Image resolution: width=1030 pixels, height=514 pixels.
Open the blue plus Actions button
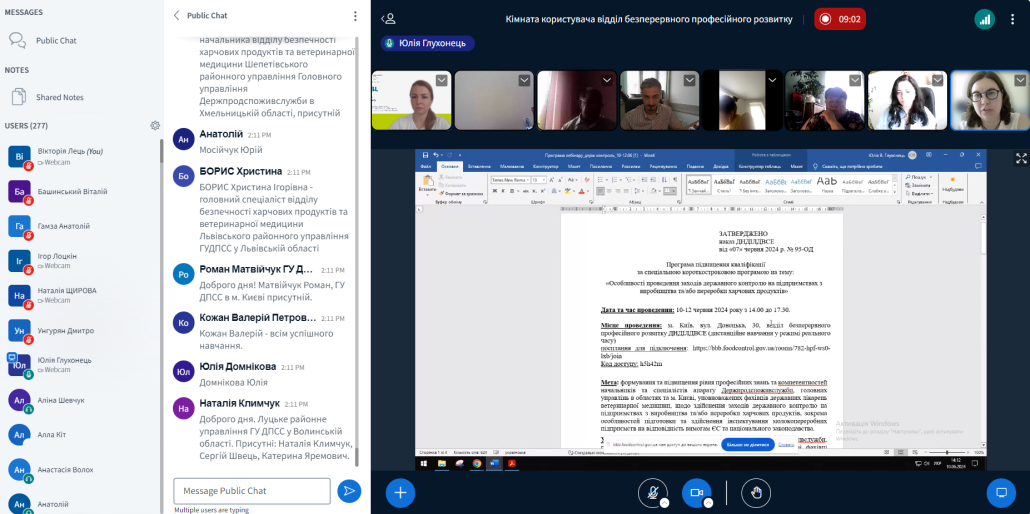point(400,492)
